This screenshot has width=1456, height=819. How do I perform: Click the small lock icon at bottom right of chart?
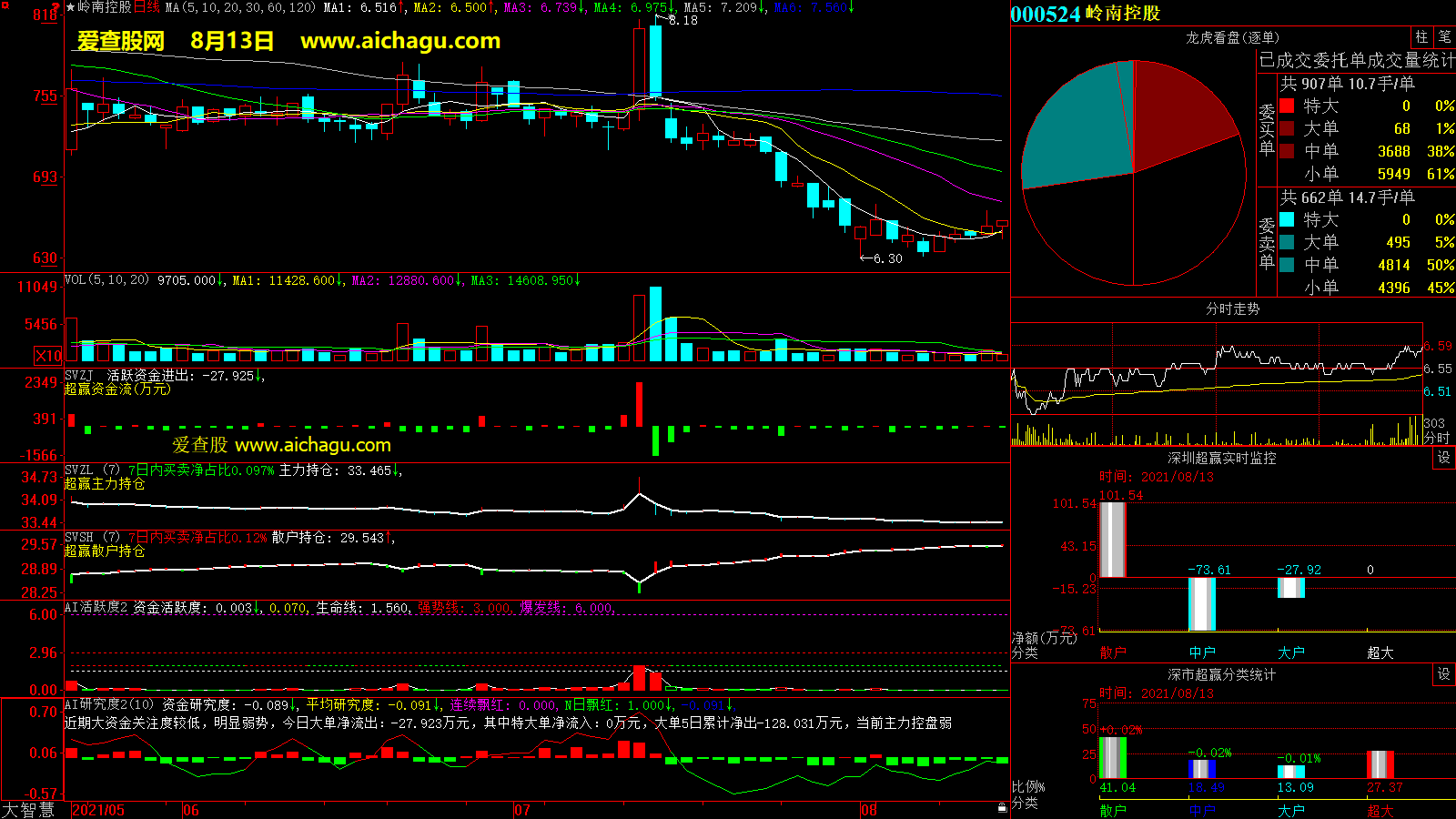click(x=1002, y=807)
